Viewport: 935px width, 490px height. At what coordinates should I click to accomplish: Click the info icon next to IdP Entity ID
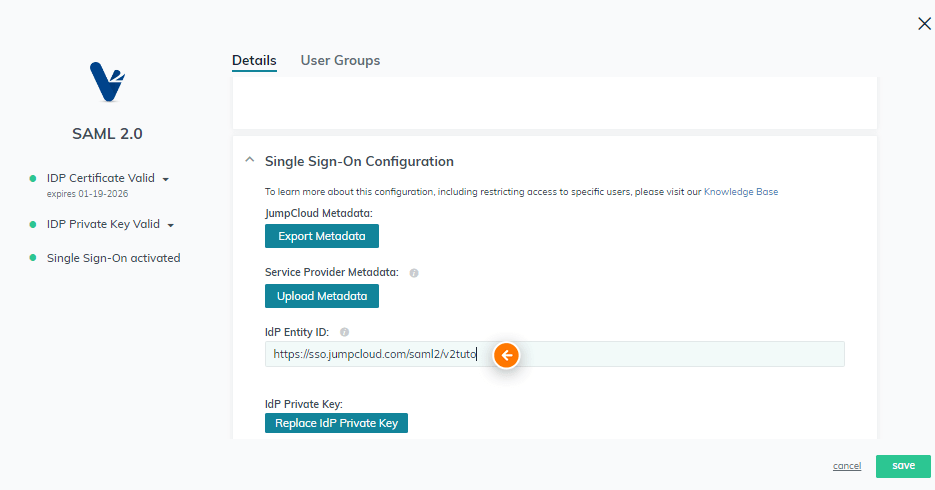coord(344,332)
